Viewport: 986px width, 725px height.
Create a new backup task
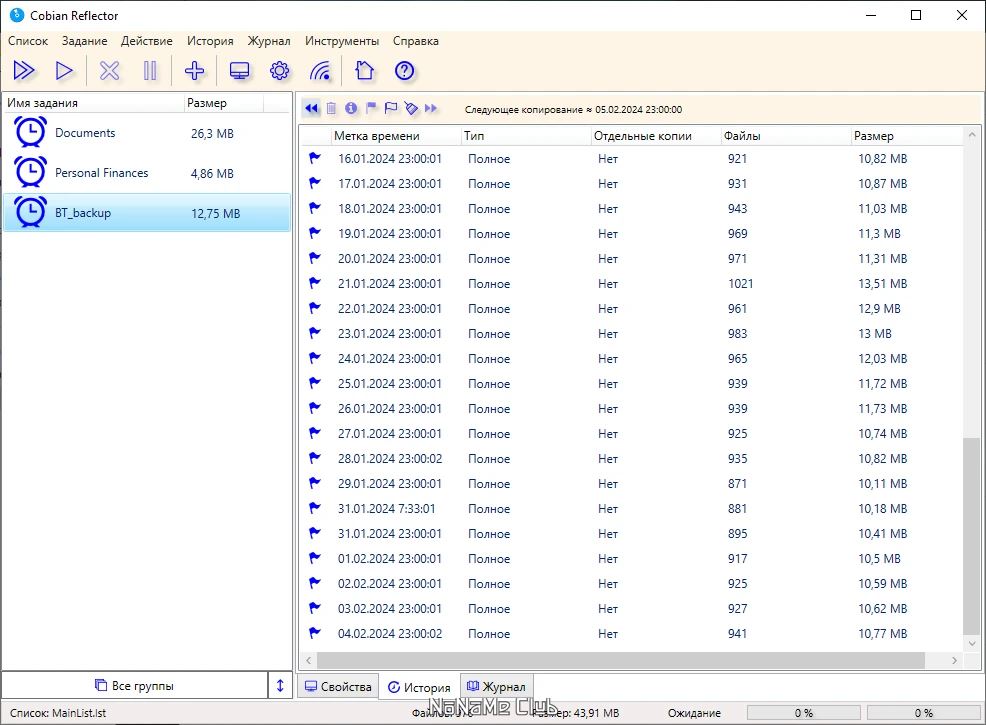(194, 70)
